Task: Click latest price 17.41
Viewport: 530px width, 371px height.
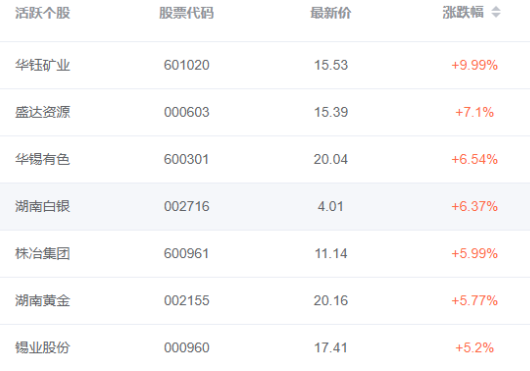Action: (x=331, y=348)
